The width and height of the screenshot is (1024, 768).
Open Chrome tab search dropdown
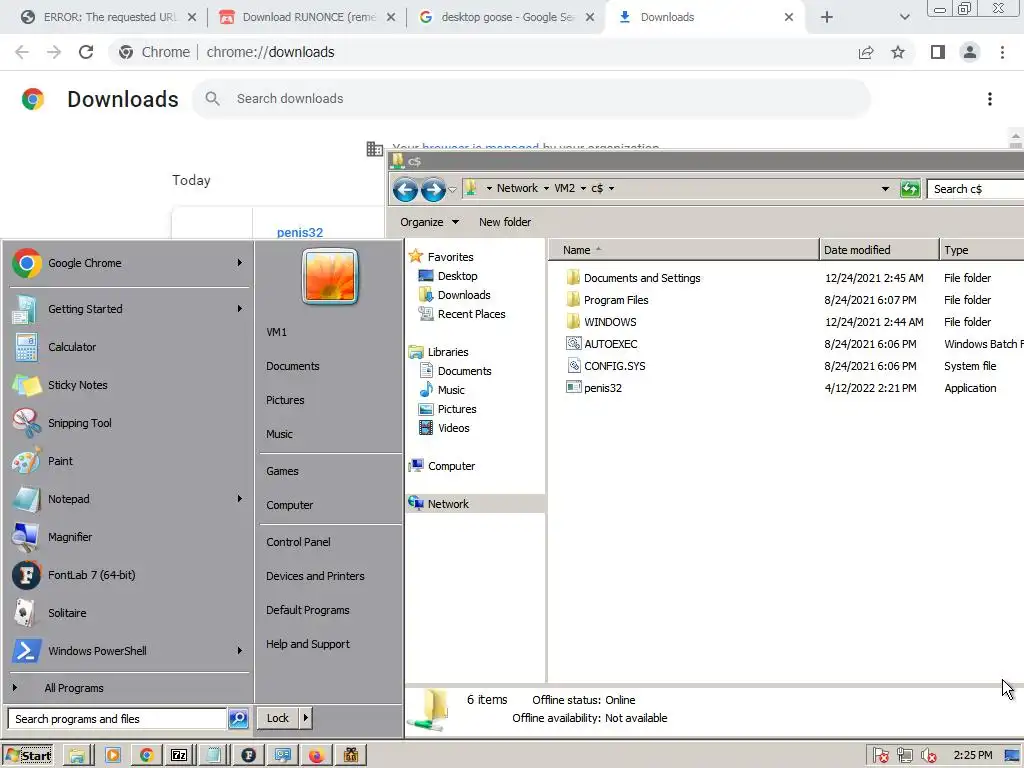click(x=904, y=17)
